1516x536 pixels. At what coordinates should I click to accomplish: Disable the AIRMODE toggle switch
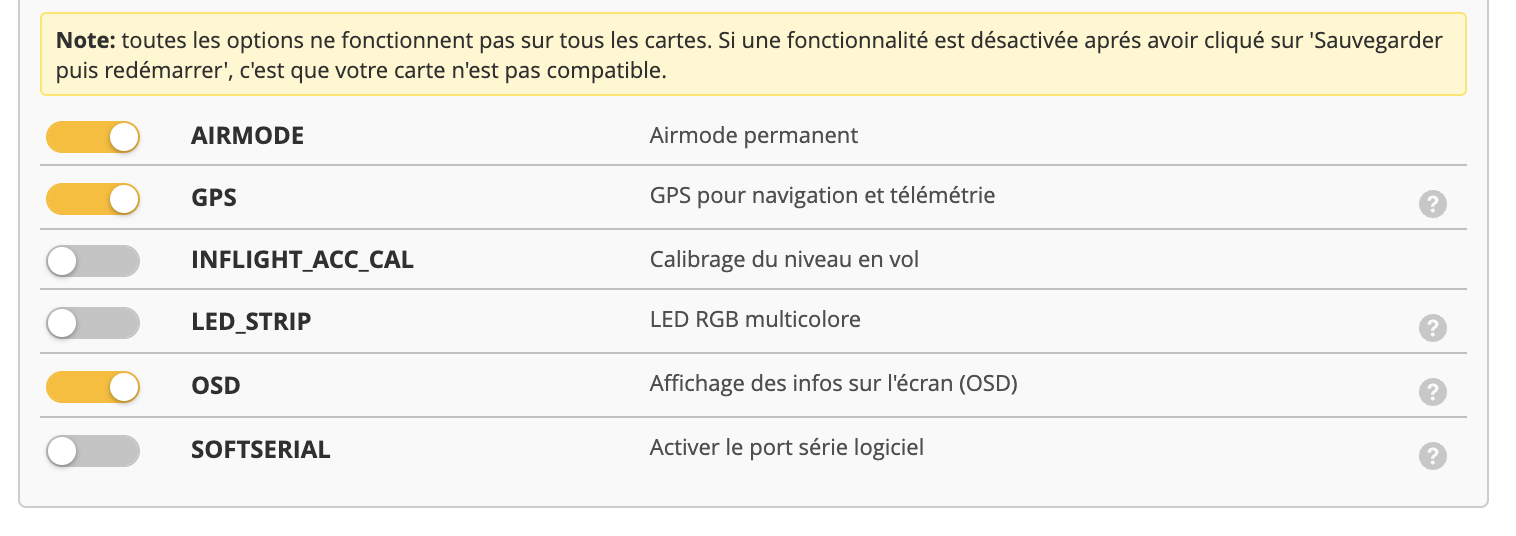(x=93, y=137)
